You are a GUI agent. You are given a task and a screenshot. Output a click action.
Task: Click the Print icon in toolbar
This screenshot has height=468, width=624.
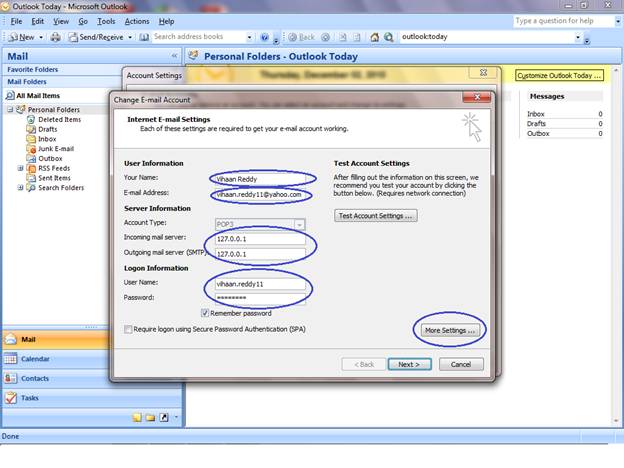[x=56, y=37]
